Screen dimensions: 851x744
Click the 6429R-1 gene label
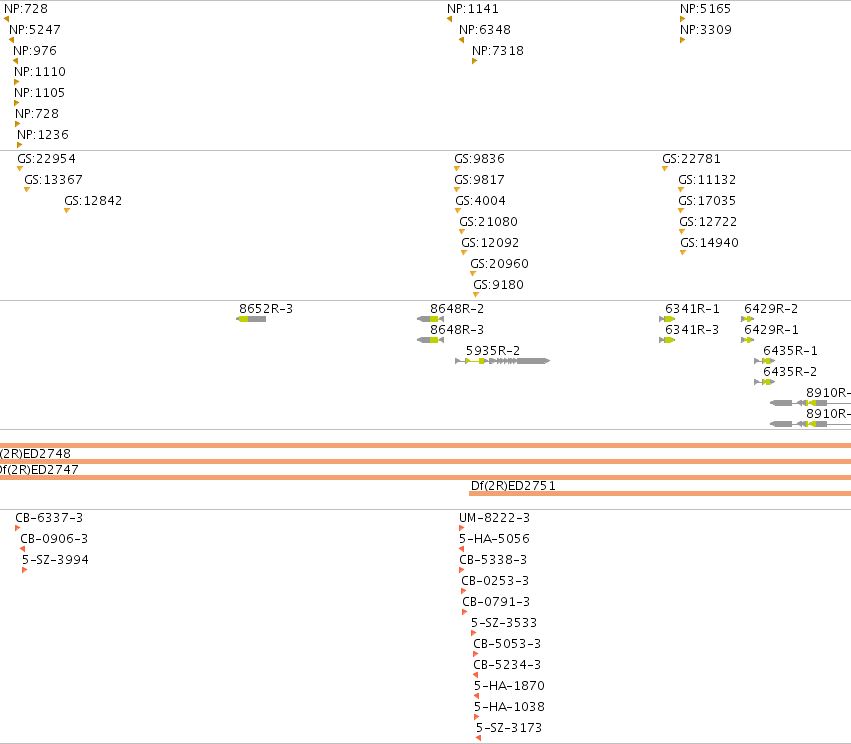(x=771, y=330)
